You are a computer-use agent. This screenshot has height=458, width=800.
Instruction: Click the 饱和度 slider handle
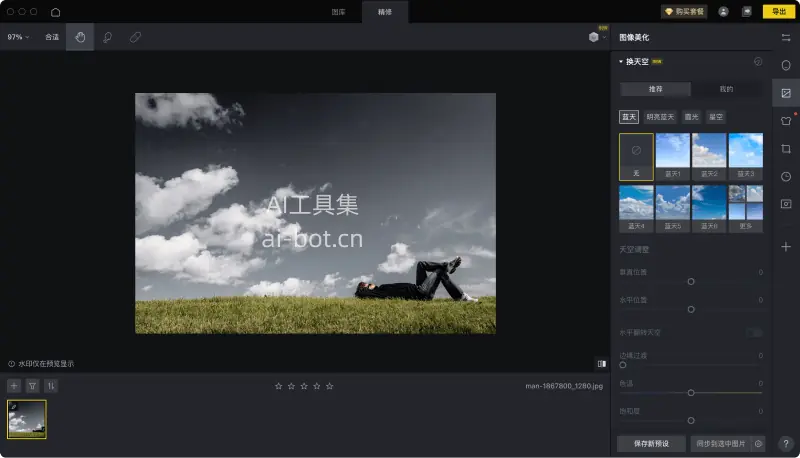pyautogui.click(x=691, y=421)
